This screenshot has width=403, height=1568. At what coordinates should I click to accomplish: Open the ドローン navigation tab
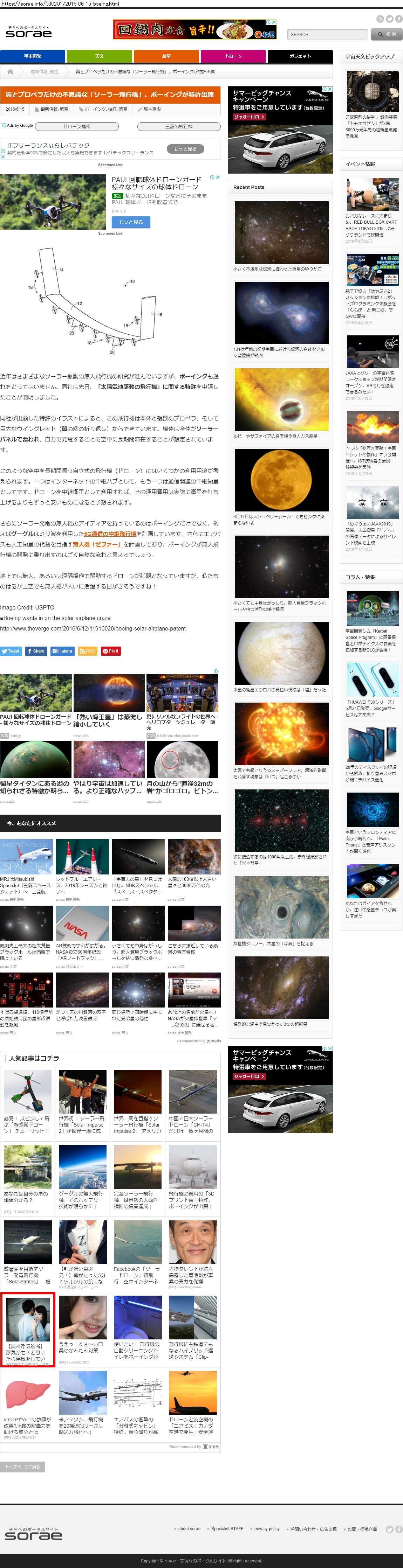tap(233, 56)
